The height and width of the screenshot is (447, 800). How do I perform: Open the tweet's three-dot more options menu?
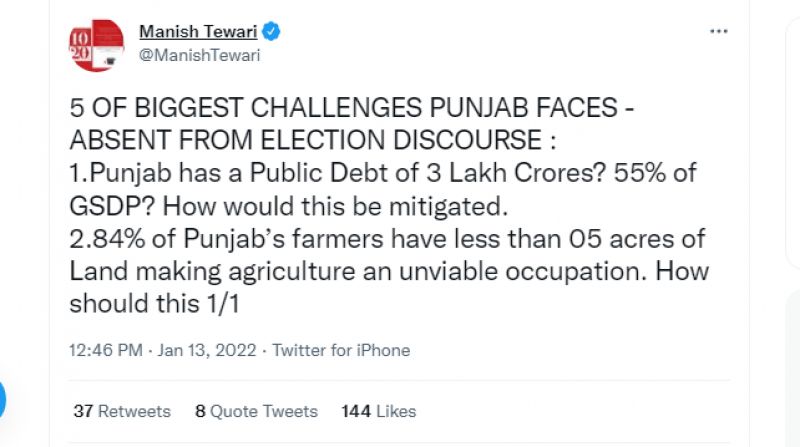718,32
